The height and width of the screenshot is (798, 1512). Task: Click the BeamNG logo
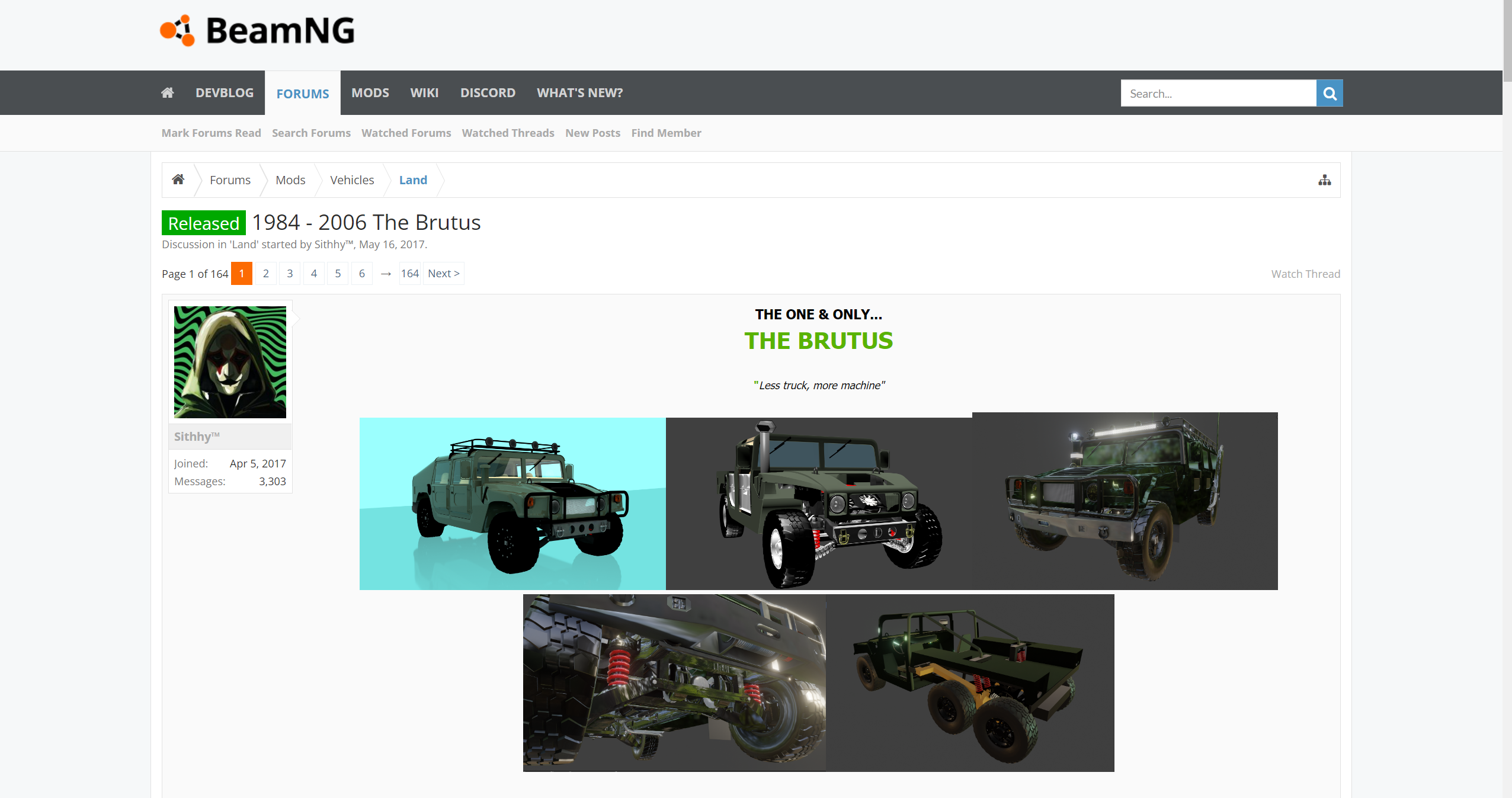tap(257, 31)
